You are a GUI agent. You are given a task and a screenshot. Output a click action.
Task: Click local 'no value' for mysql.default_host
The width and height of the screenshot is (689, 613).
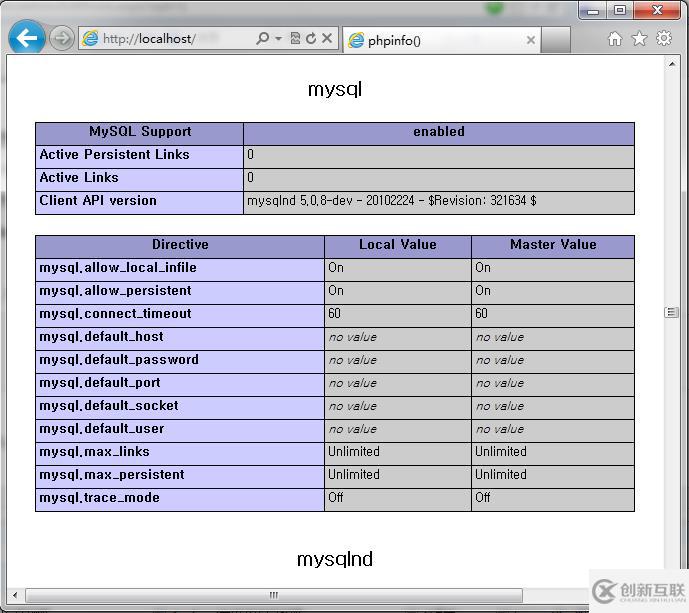353,337
